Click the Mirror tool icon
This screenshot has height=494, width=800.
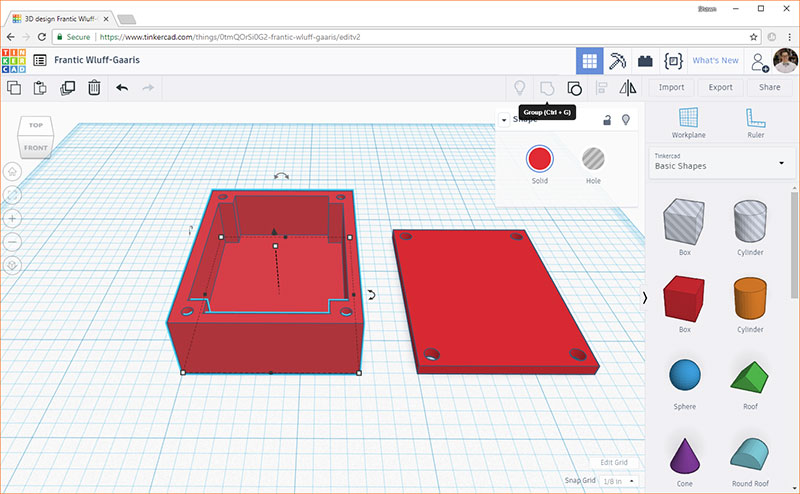click(628, 88)
